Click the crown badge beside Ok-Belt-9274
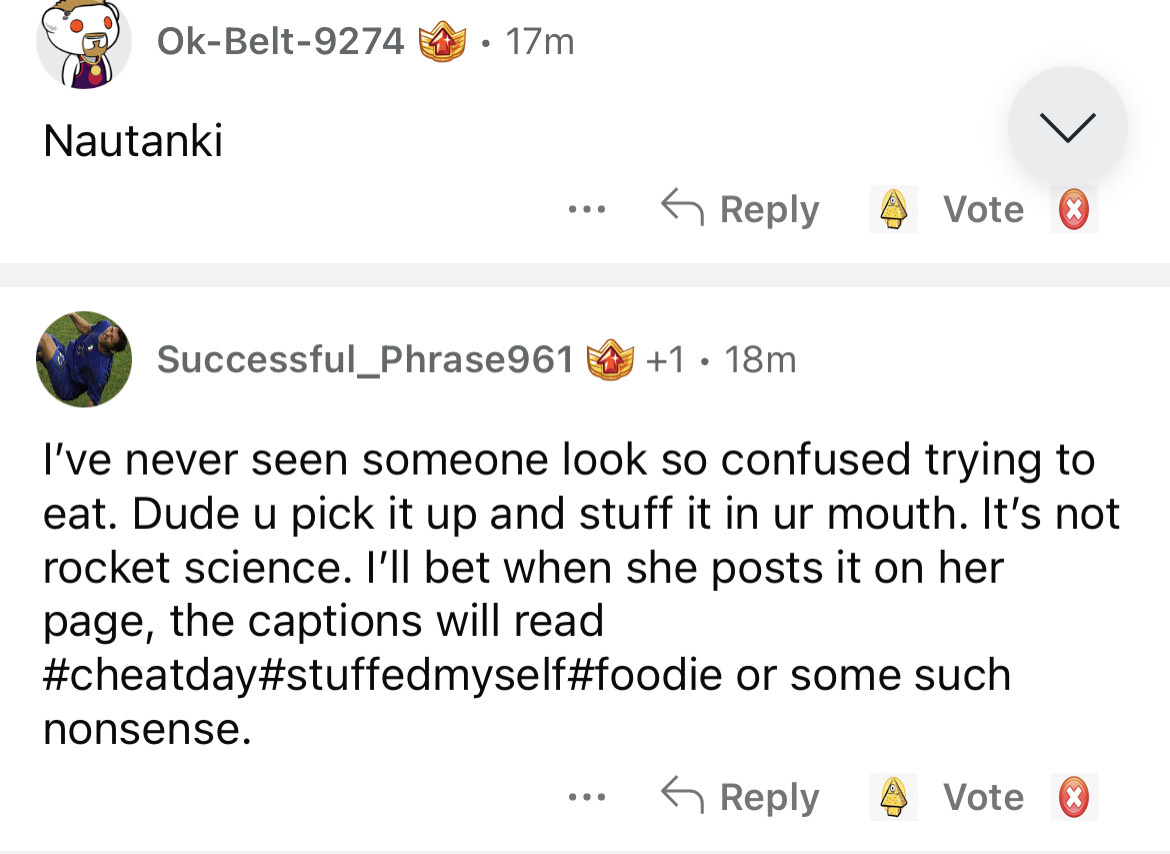The width and height of the screenshot is (1170, 854). 442,43
